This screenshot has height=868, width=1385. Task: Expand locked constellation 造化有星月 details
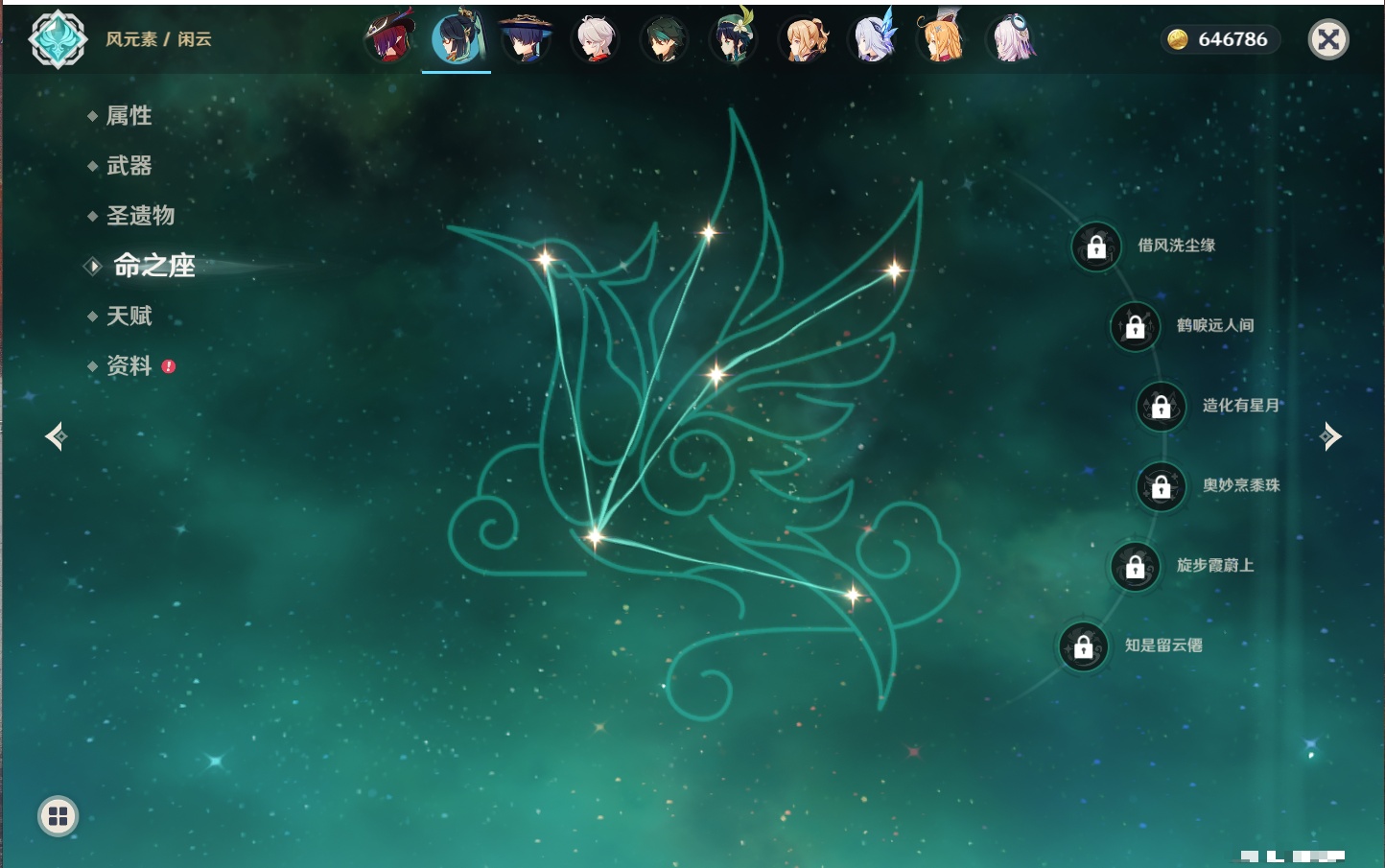[1161, 406]
